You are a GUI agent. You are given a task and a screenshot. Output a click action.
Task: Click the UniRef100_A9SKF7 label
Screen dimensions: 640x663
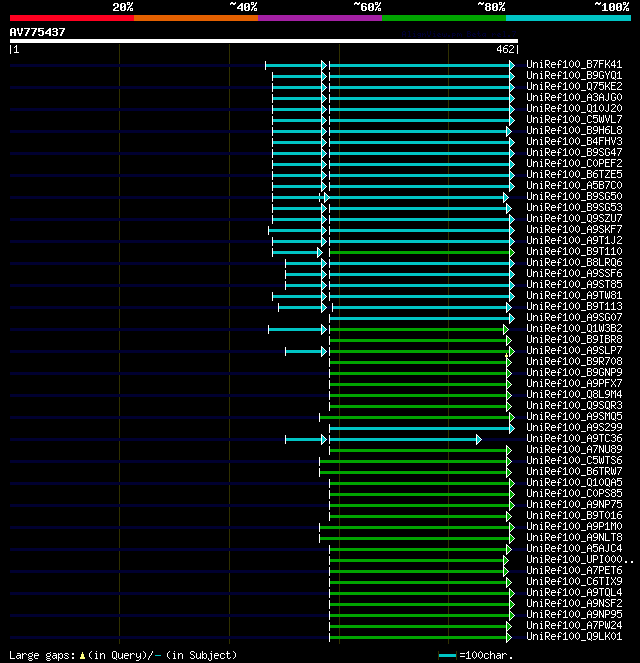point(574,229)
